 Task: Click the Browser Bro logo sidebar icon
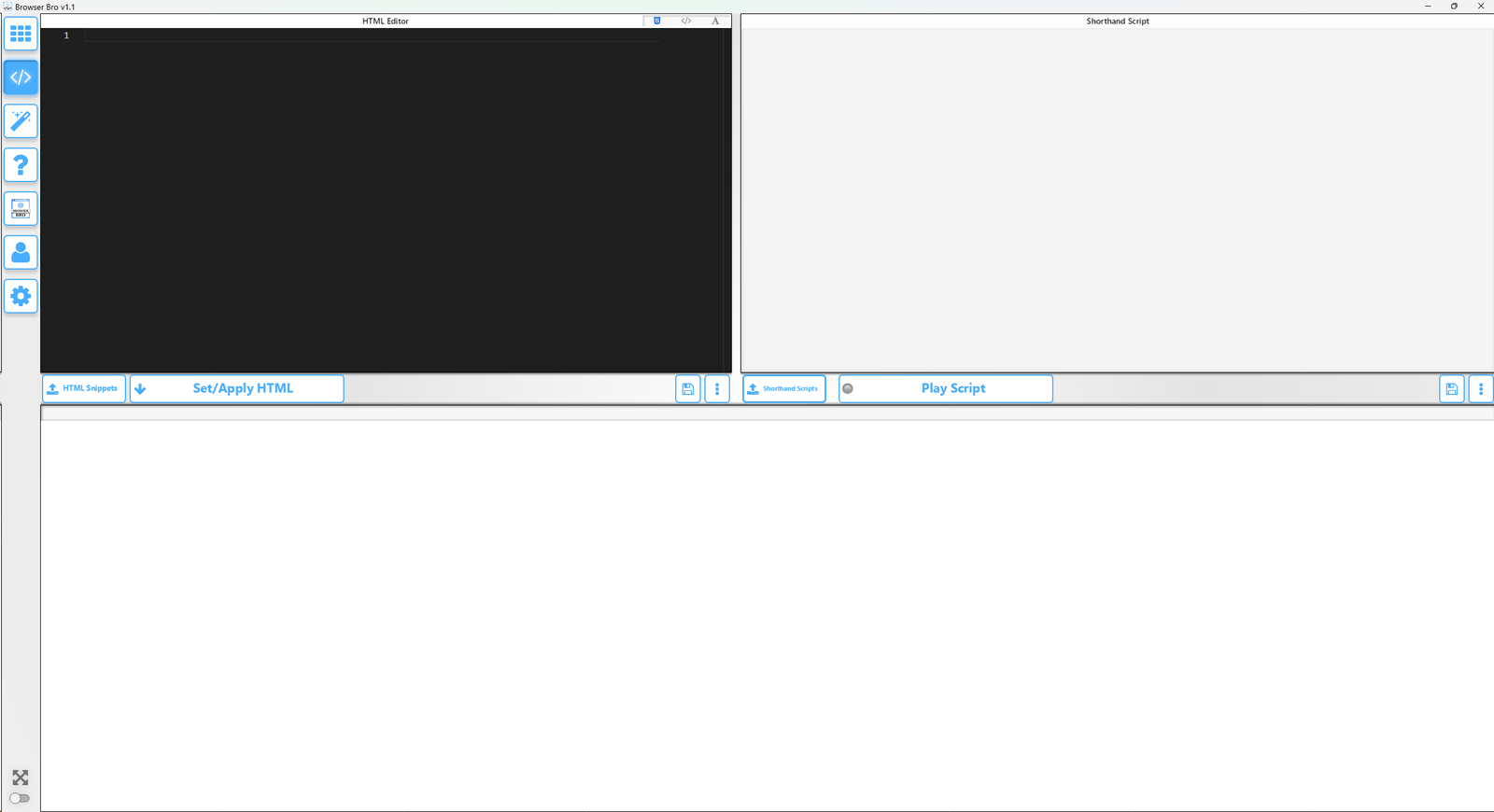pos(21,209)
